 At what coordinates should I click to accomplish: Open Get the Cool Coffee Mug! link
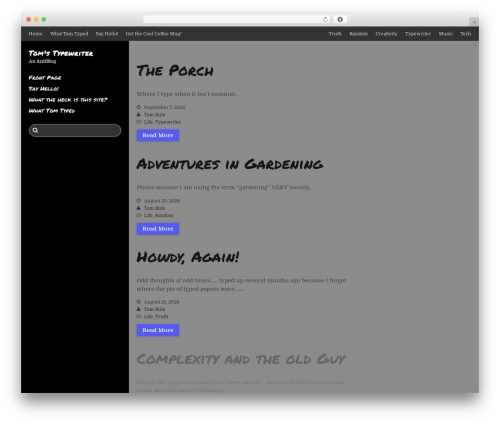(x=153, y=34)
